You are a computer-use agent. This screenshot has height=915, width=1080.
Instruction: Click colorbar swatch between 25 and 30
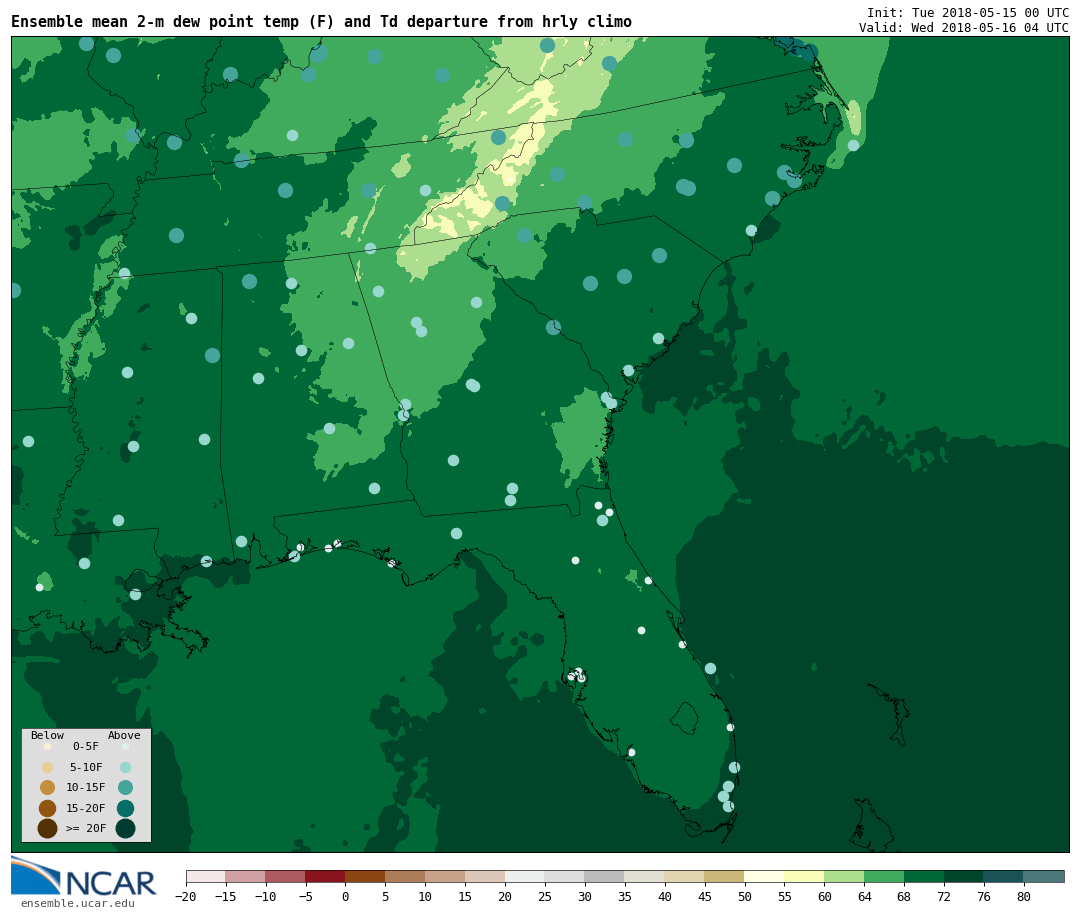(x=565, y=876)
